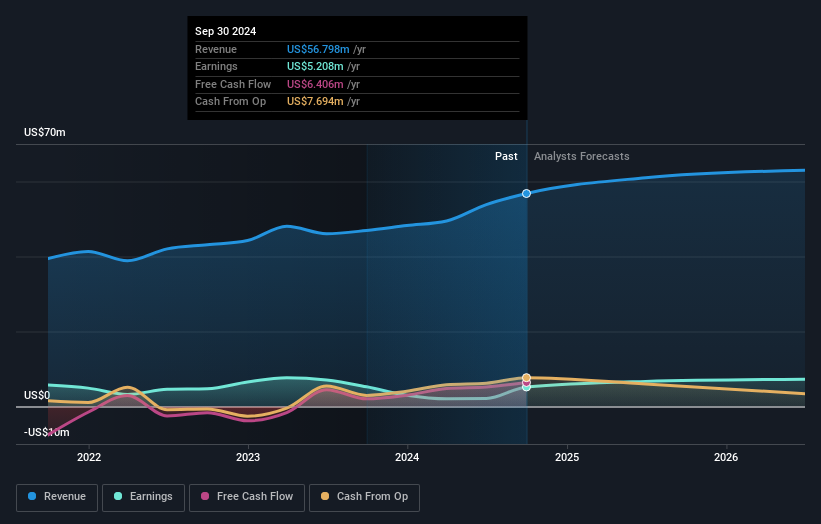Click the US$70m y-axis label
The width and height of the screenshot is (821, 524).
point(45,132)
